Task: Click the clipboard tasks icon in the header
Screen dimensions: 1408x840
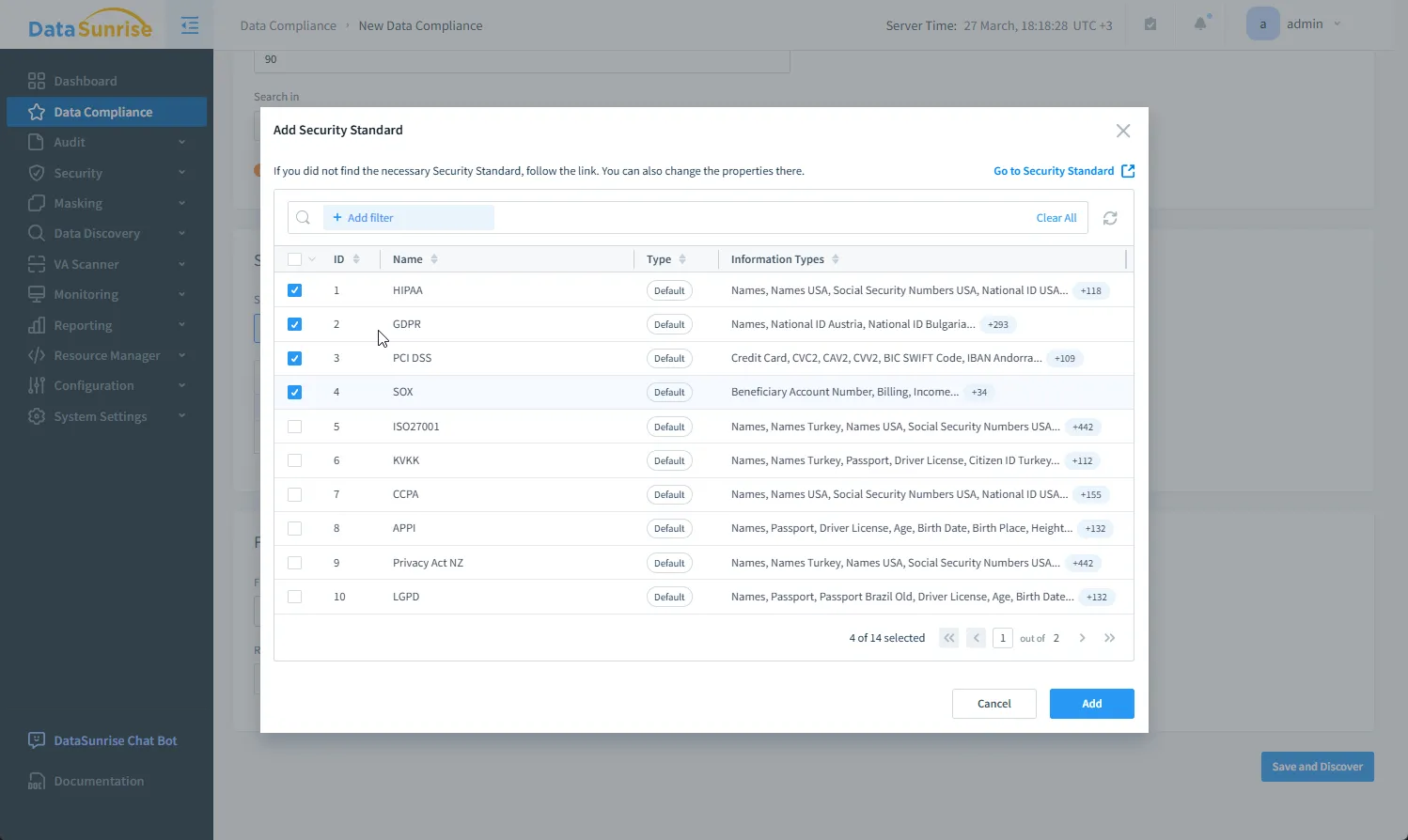Action: pos(1150,24)
